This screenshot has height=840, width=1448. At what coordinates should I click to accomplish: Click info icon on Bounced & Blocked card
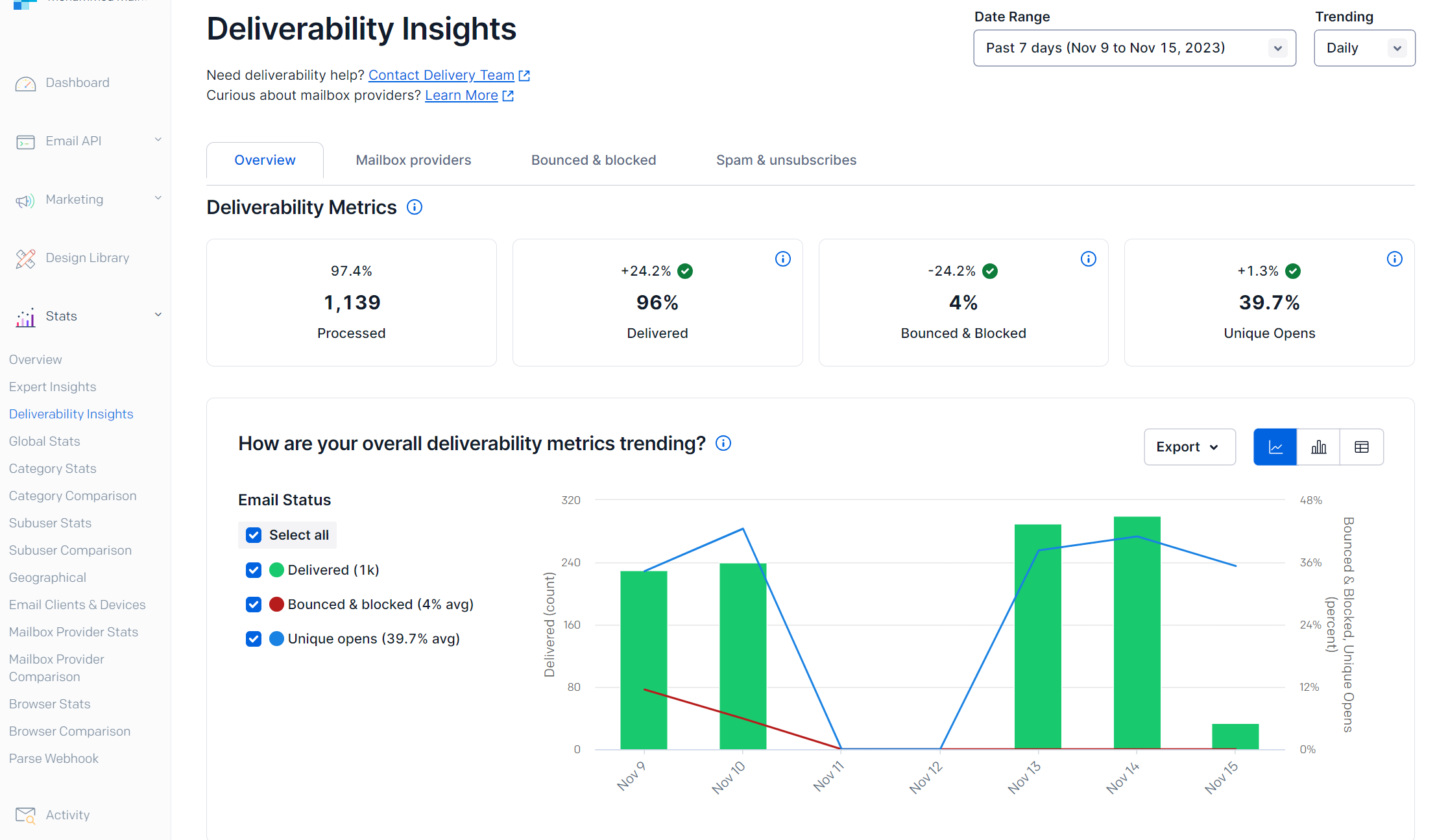(1089, 259)
